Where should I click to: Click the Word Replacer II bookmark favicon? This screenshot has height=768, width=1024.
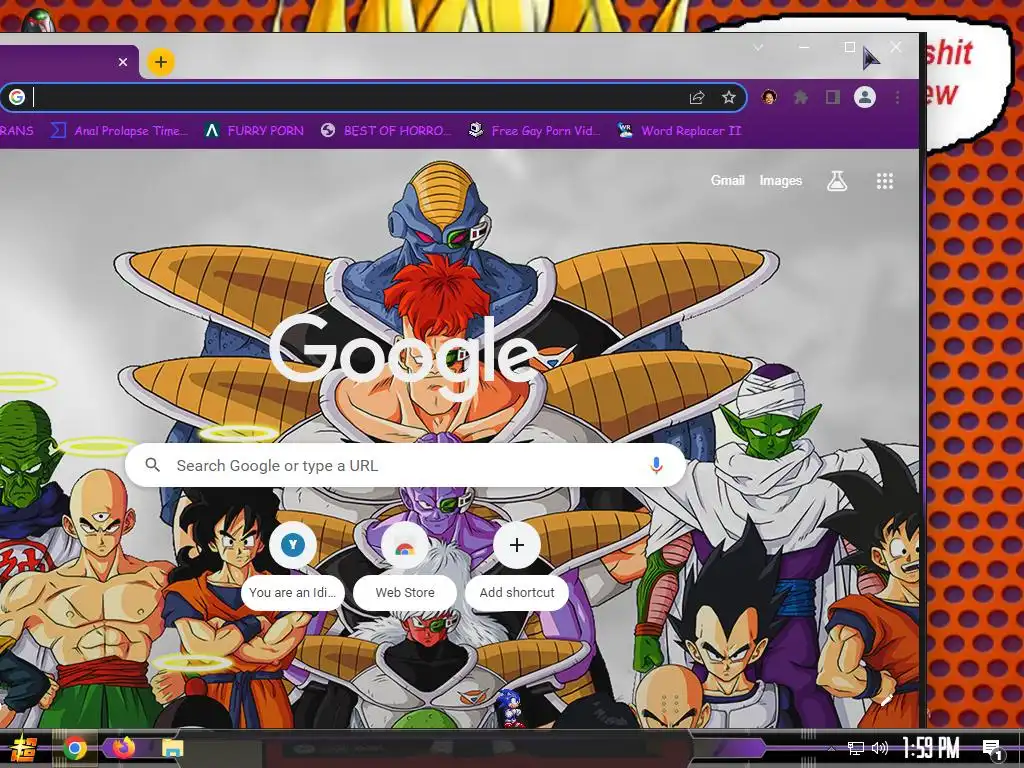coord(625,131)
